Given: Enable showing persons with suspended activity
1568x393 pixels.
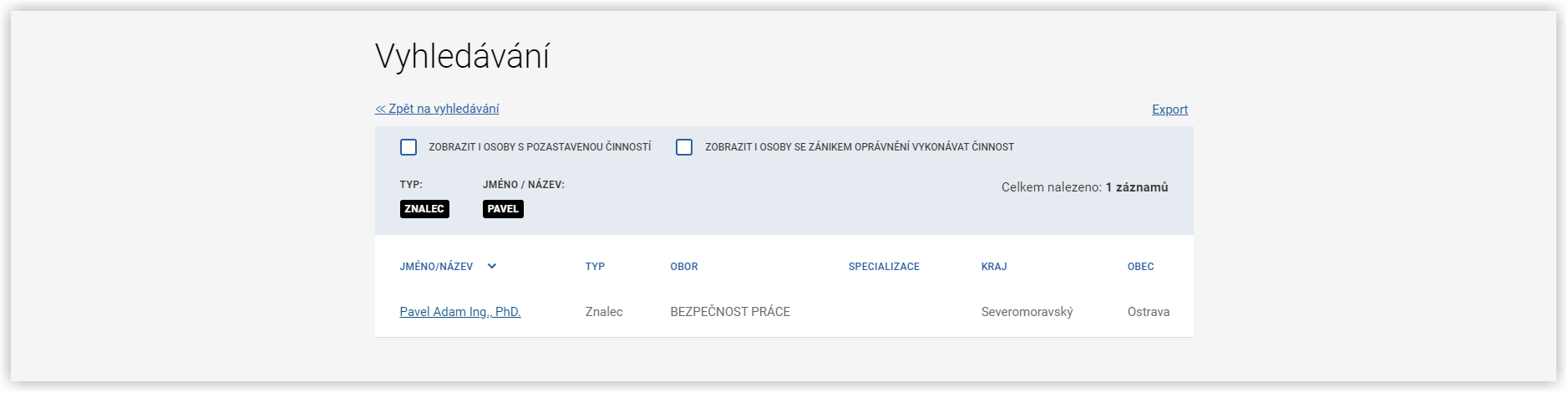Looking at the screenshot, I should click(x=408, y=147).
